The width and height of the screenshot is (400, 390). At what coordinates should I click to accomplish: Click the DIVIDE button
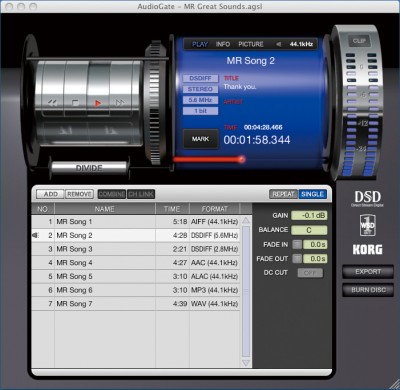(89, 168)
